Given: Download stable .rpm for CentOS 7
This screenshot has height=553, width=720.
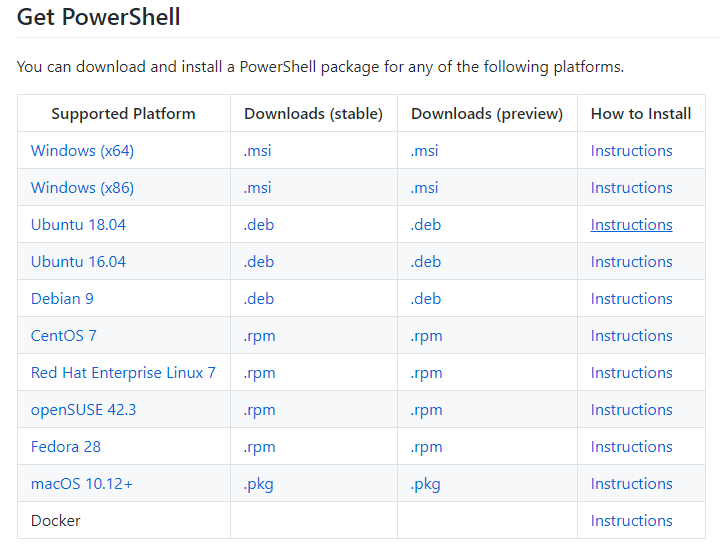Looking at the screenshot, I should (x=259, y=336).
